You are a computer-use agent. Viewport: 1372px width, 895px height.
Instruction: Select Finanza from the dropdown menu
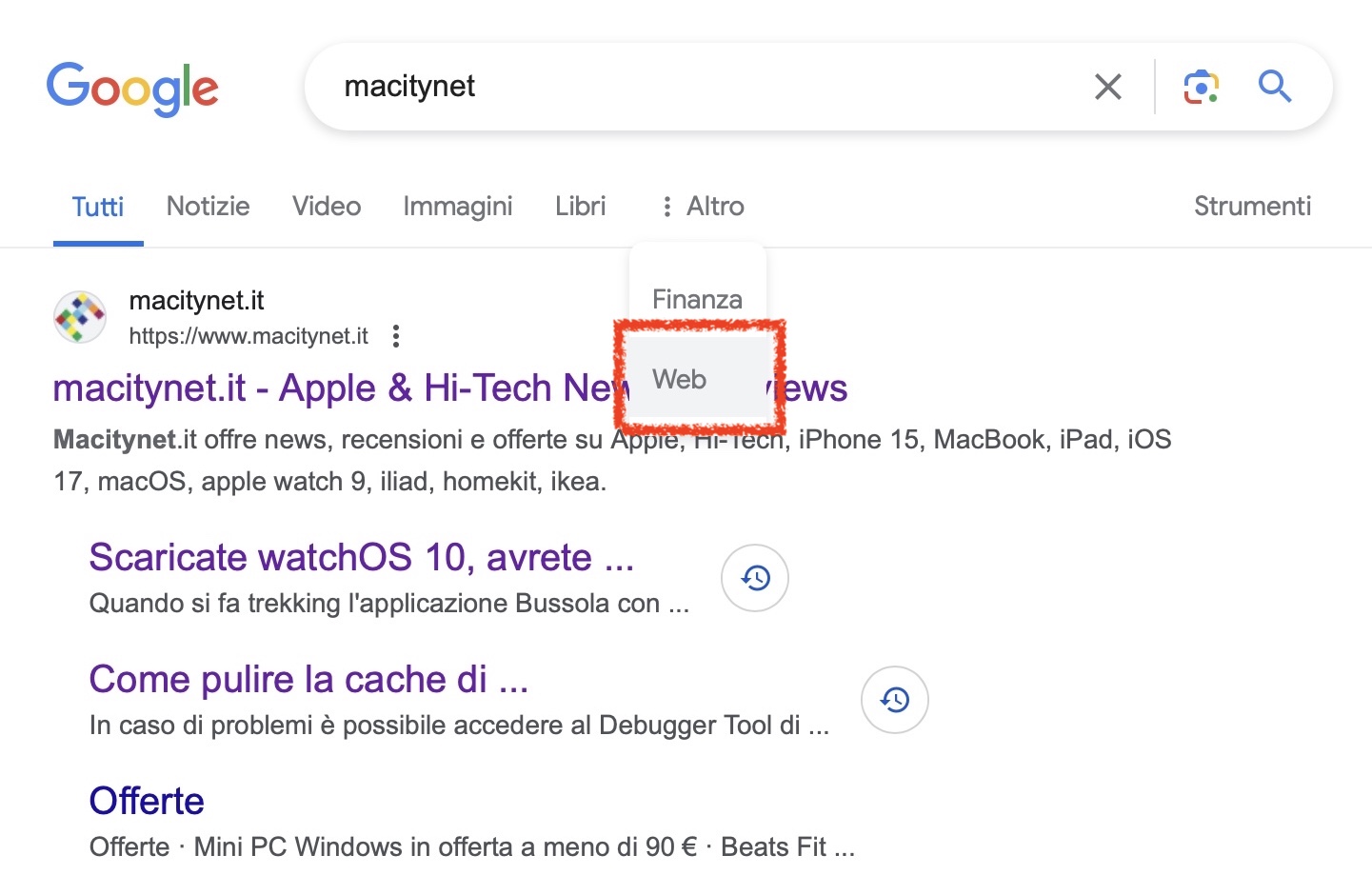pos(697,300)
